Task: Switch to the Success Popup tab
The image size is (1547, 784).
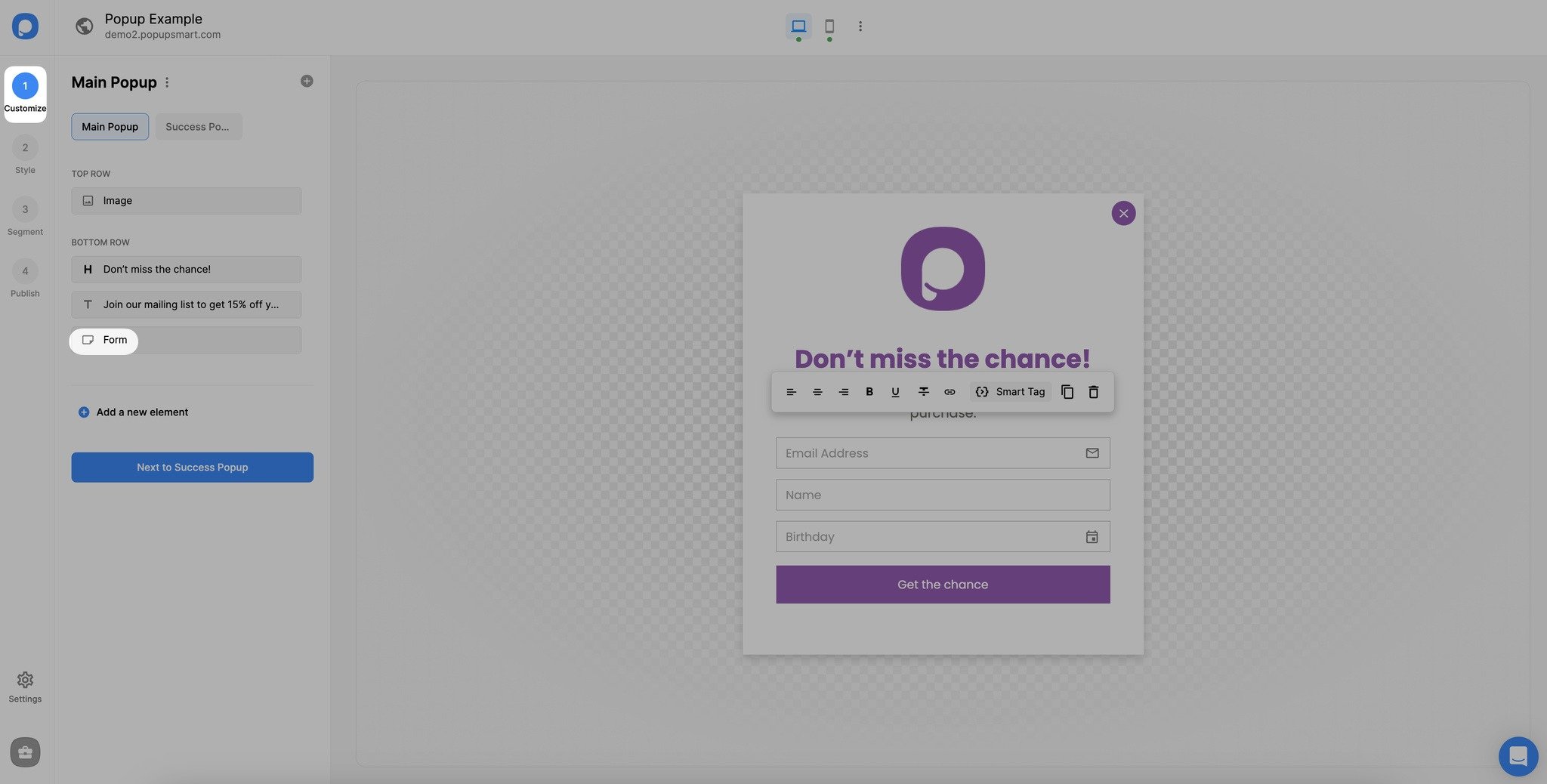Action: pos(198,126)
